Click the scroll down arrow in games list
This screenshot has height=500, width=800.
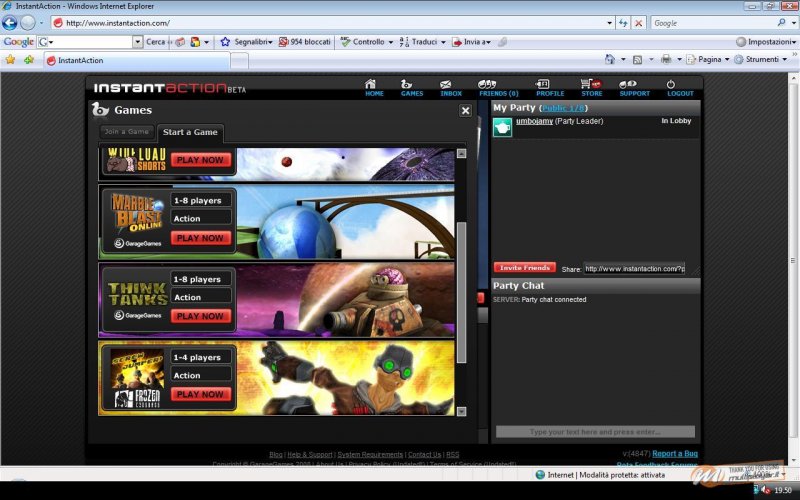pyautogui.click(x=461, y=410)
